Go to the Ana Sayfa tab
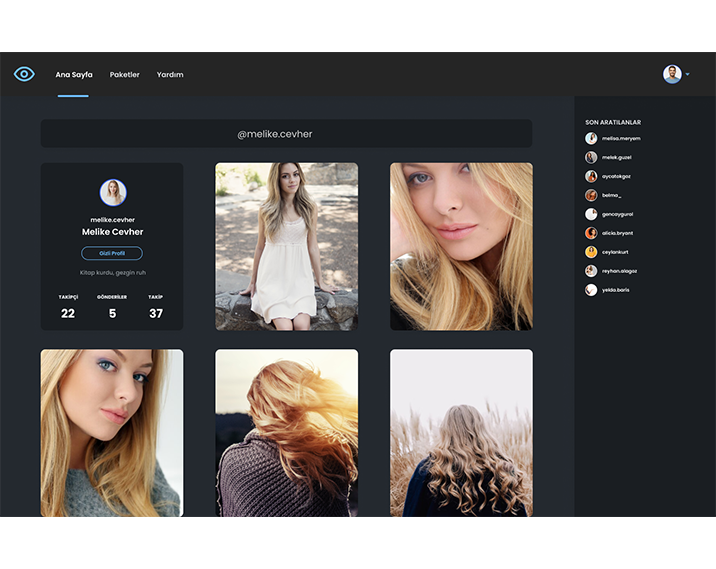 click(x=73, y=75)
